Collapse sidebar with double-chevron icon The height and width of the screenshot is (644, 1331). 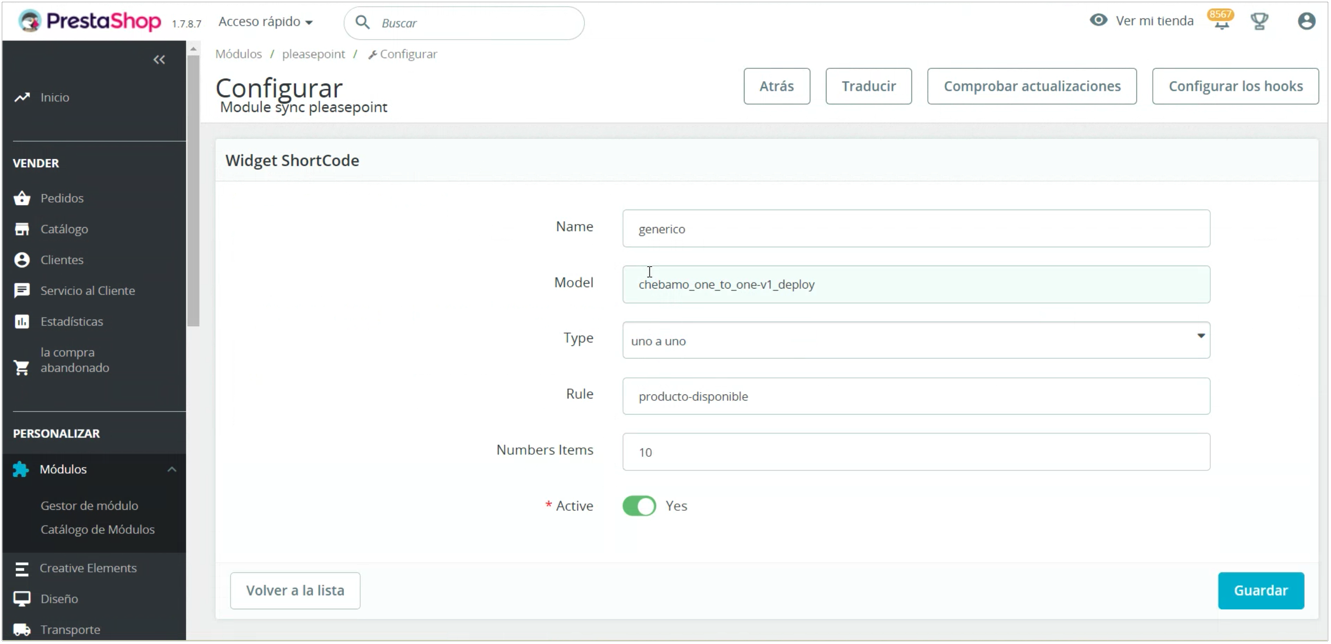[159, 60]
